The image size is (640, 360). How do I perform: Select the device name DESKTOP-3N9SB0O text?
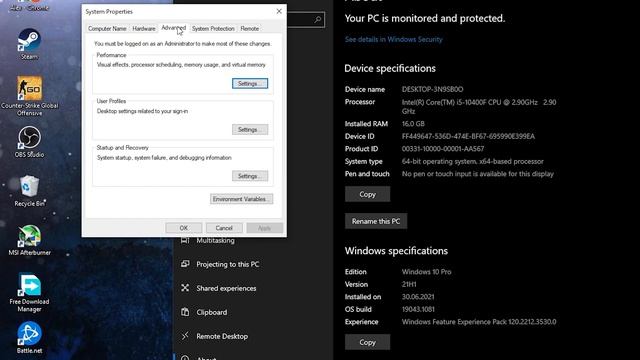click(x=432, y=89)
